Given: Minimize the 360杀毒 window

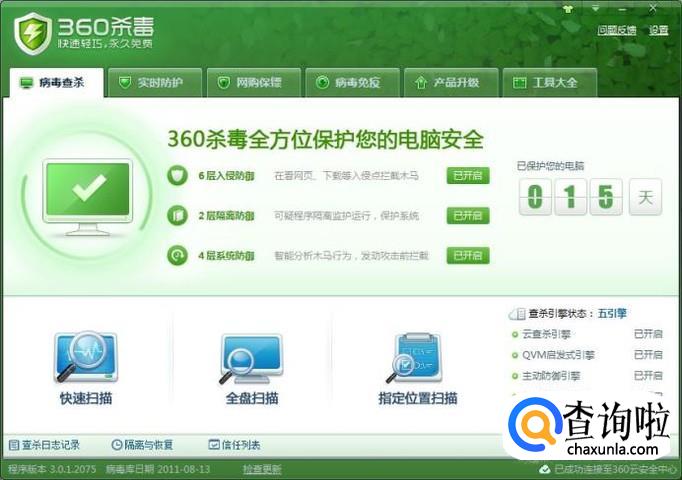Looking at the screenshot, I should coord(623,9).
